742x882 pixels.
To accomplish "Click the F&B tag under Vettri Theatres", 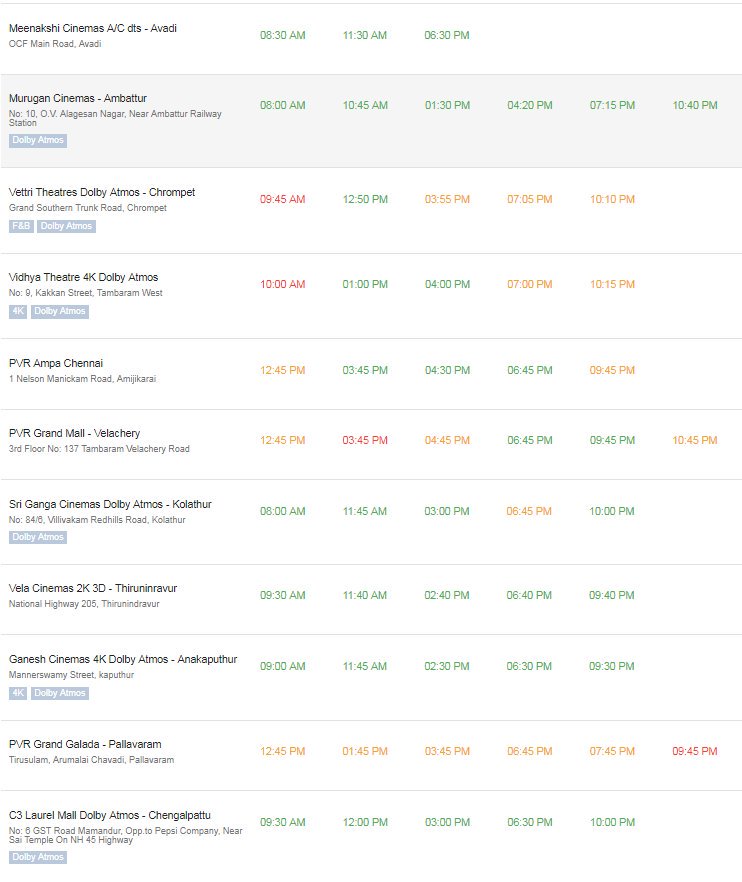I will click(x=21, y=226).
